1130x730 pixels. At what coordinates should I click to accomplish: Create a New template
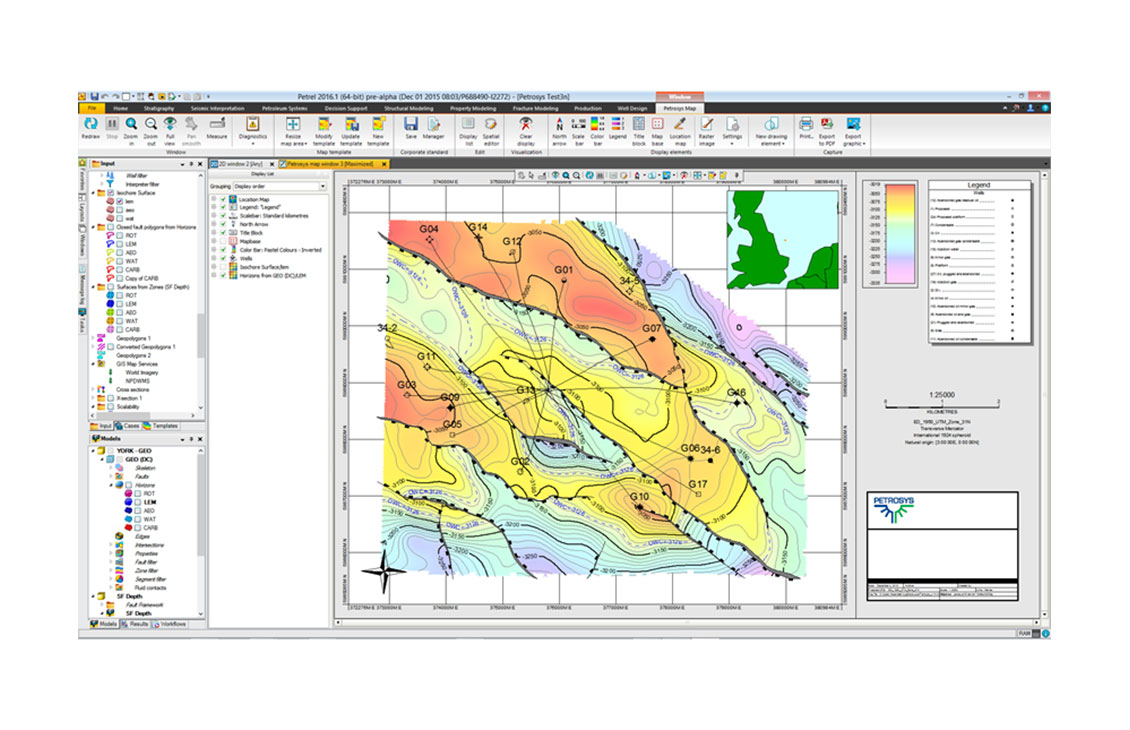[378, 132]
